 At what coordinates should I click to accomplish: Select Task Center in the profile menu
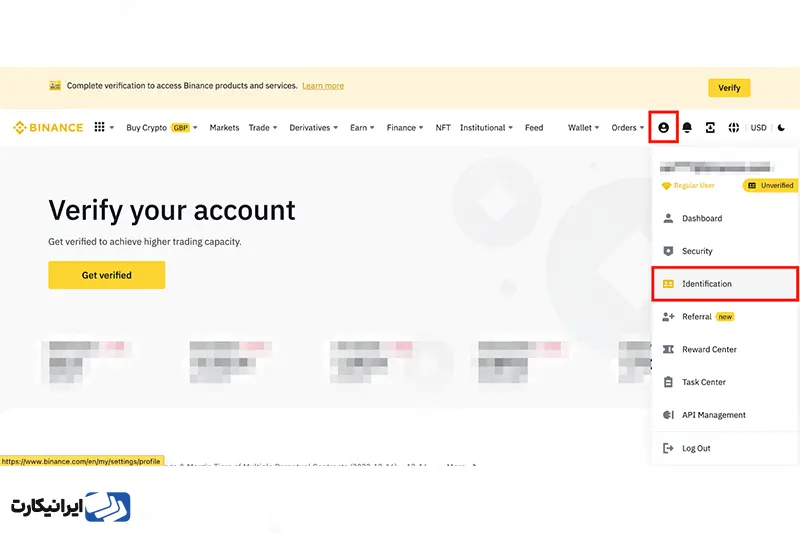pyautogui.click(x=724, y=382)
